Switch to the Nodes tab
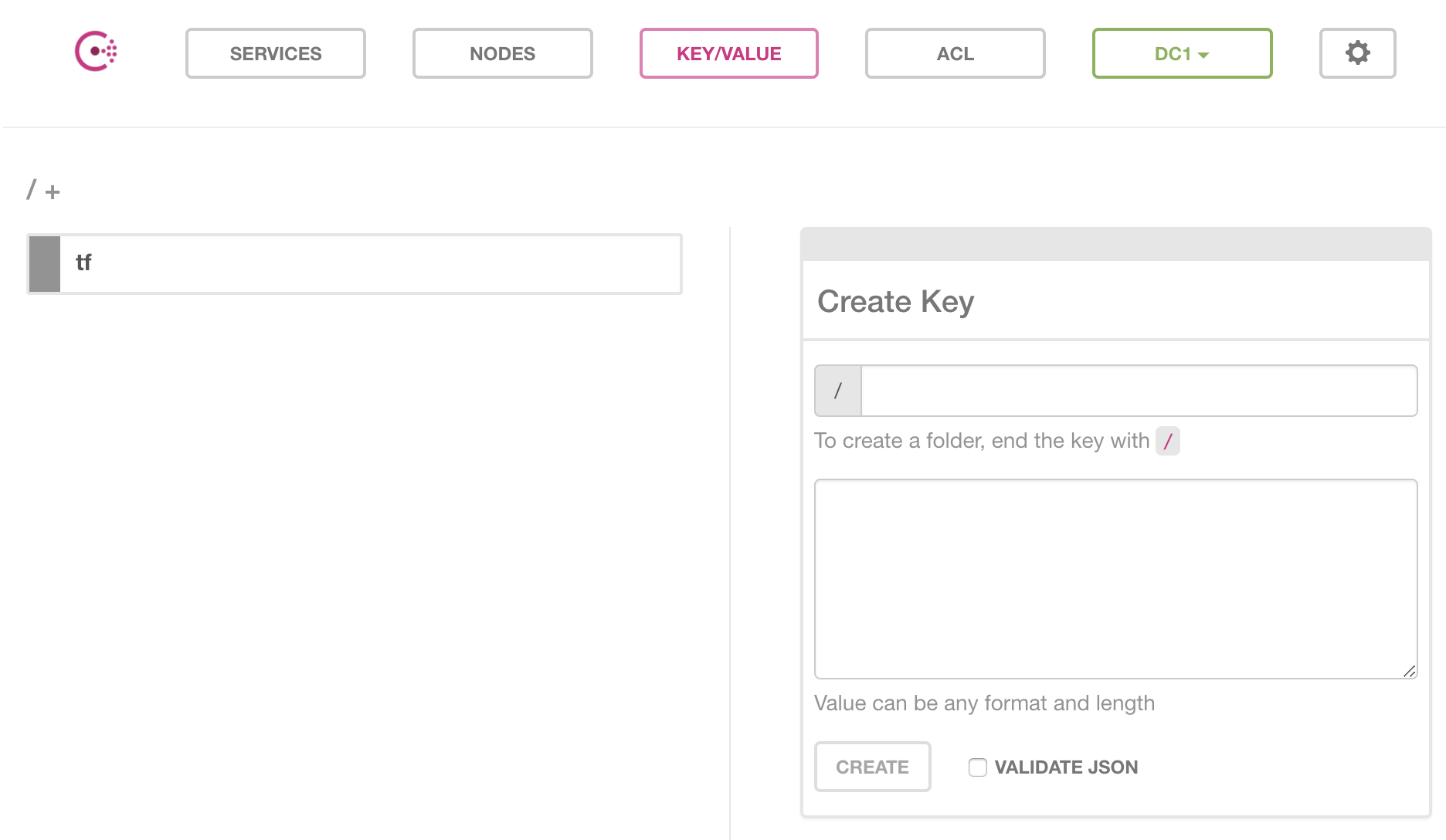 [502, 53]
